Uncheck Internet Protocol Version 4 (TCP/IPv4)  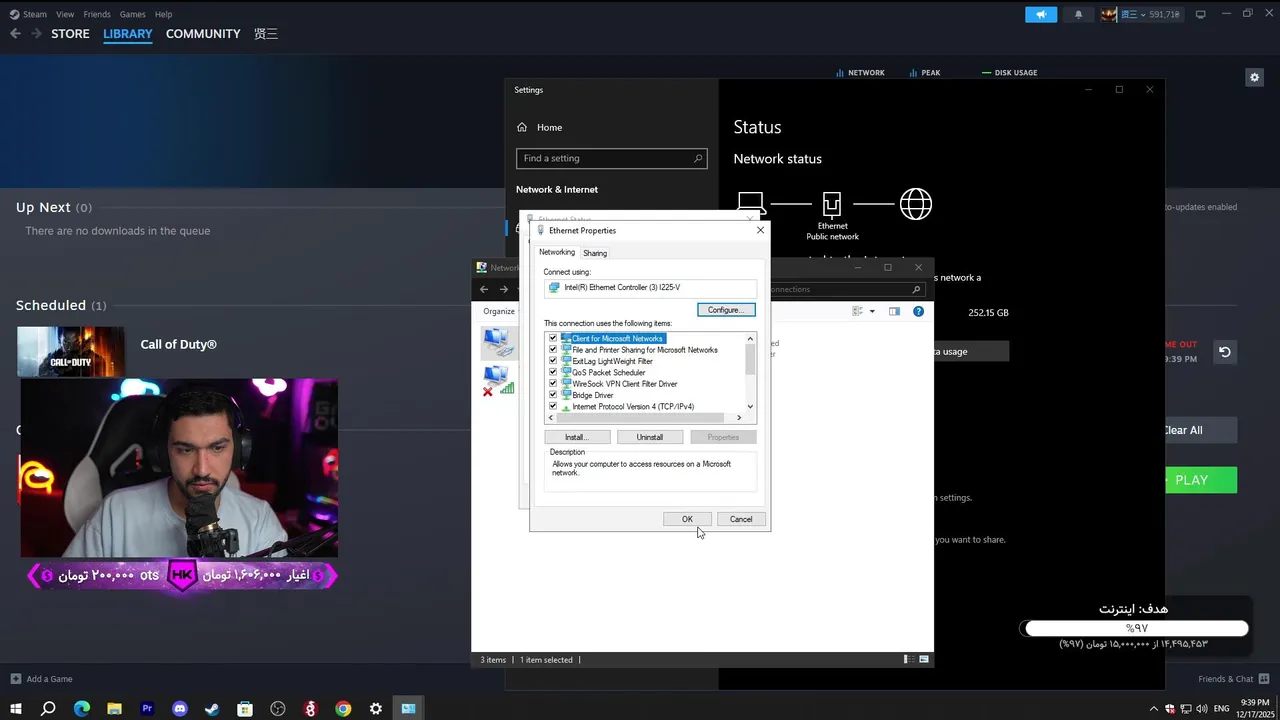coord(553,406)
